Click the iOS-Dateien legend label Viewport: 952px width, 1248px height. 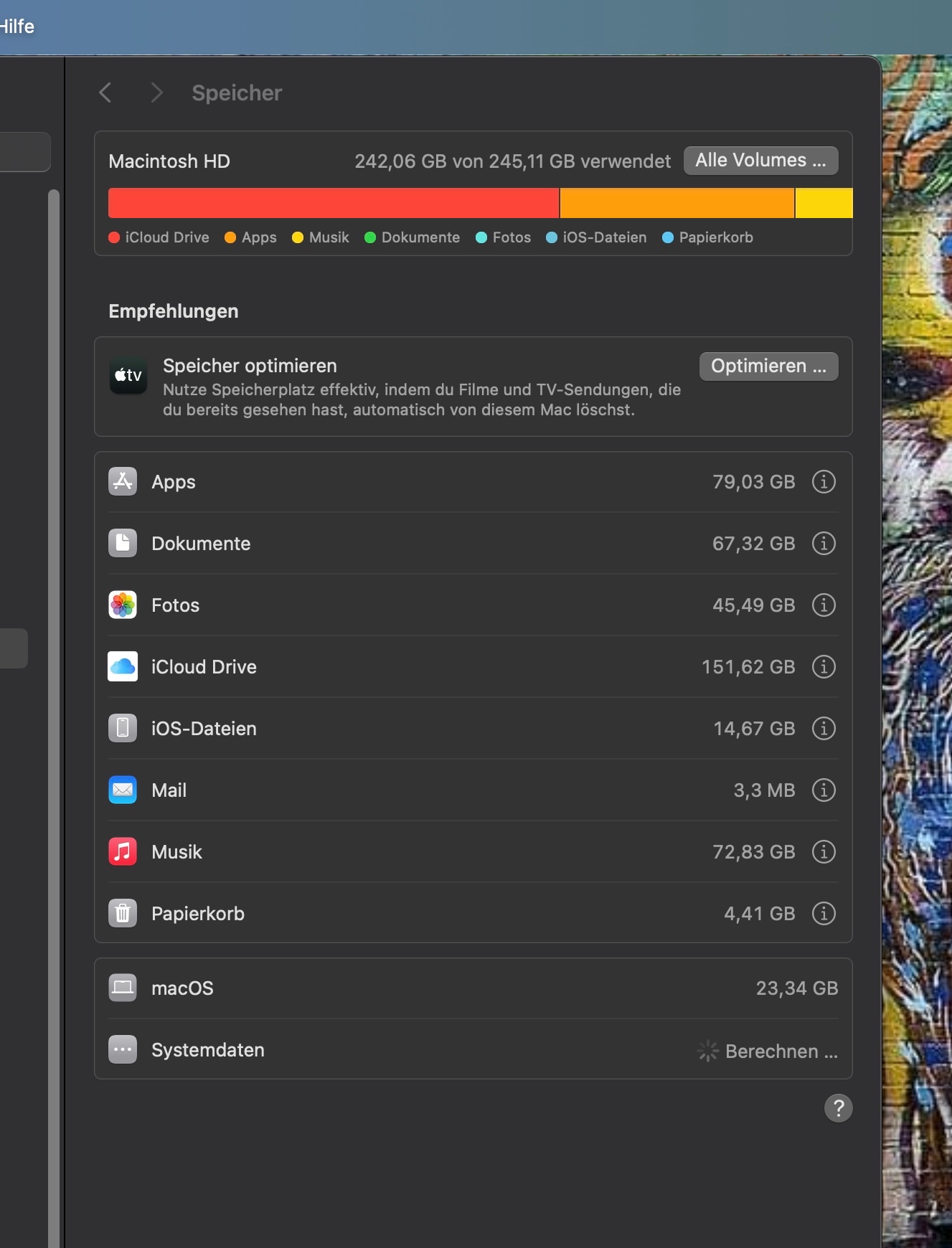[605, 237]
